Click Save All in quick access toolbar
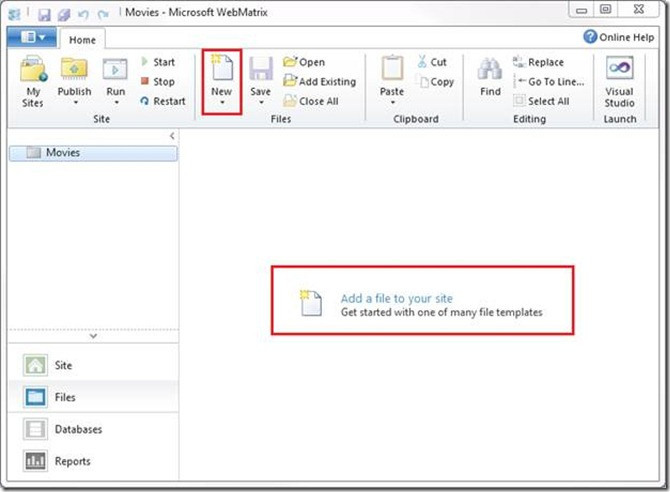670x492 pixels. (x=64, y=15)
